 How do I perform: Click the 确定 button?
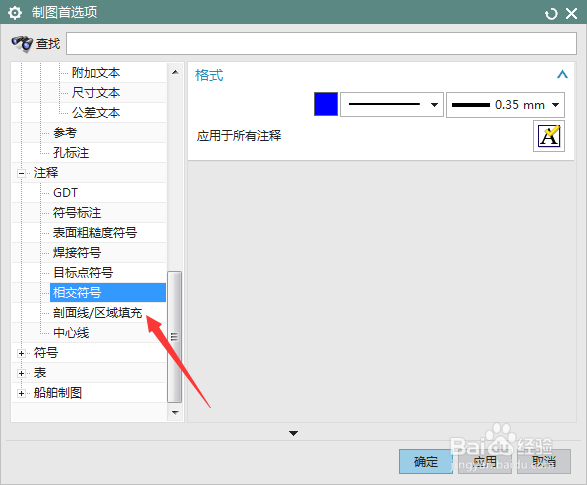pos(426,461)
